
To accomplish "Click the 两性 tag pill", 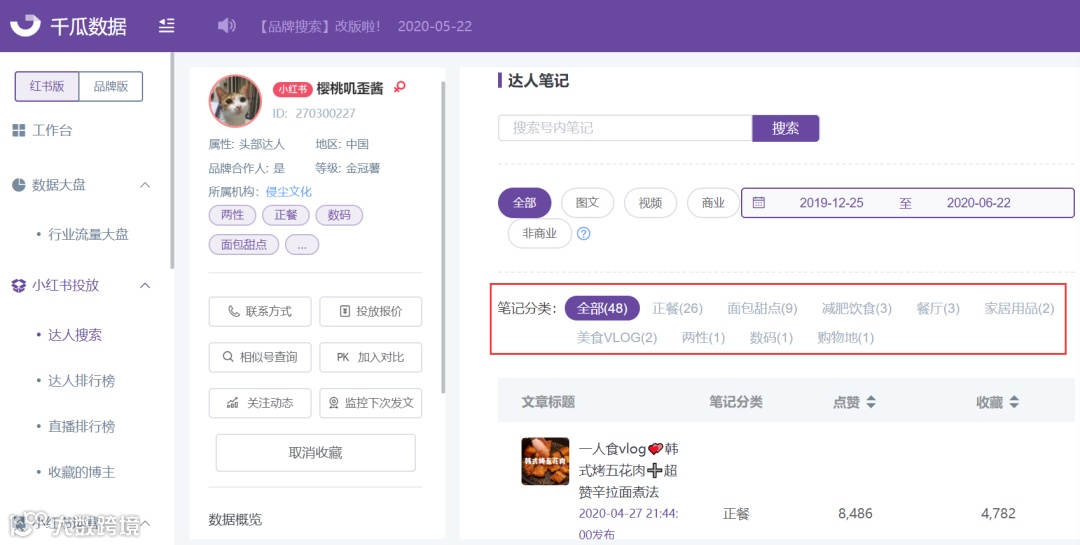I will [232, 215].
